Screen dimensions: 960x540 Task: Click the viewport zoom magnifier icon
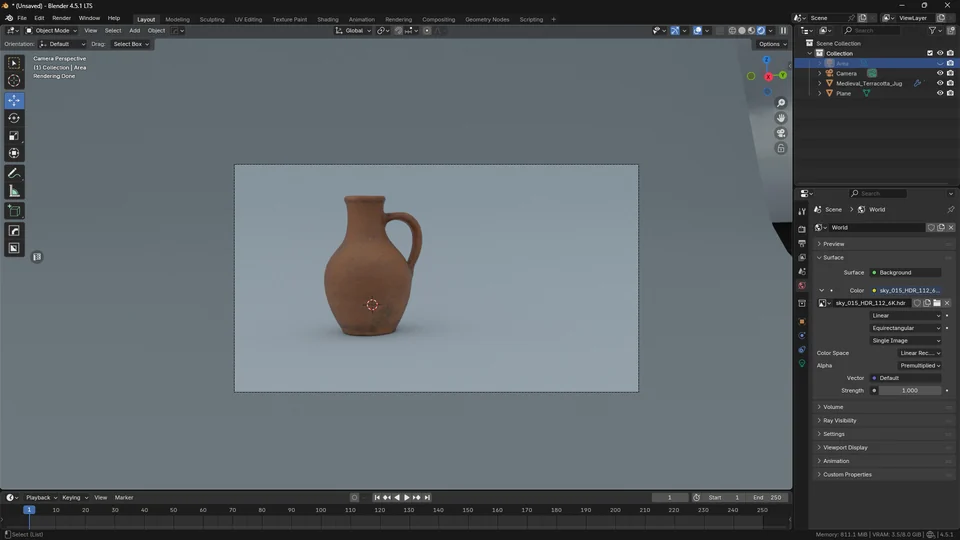pyautogui.click(x=781, y=103)
